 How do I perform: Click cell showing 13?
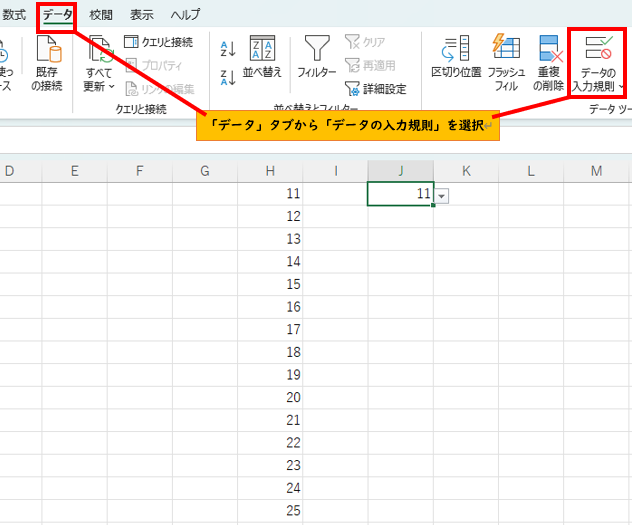270,239
